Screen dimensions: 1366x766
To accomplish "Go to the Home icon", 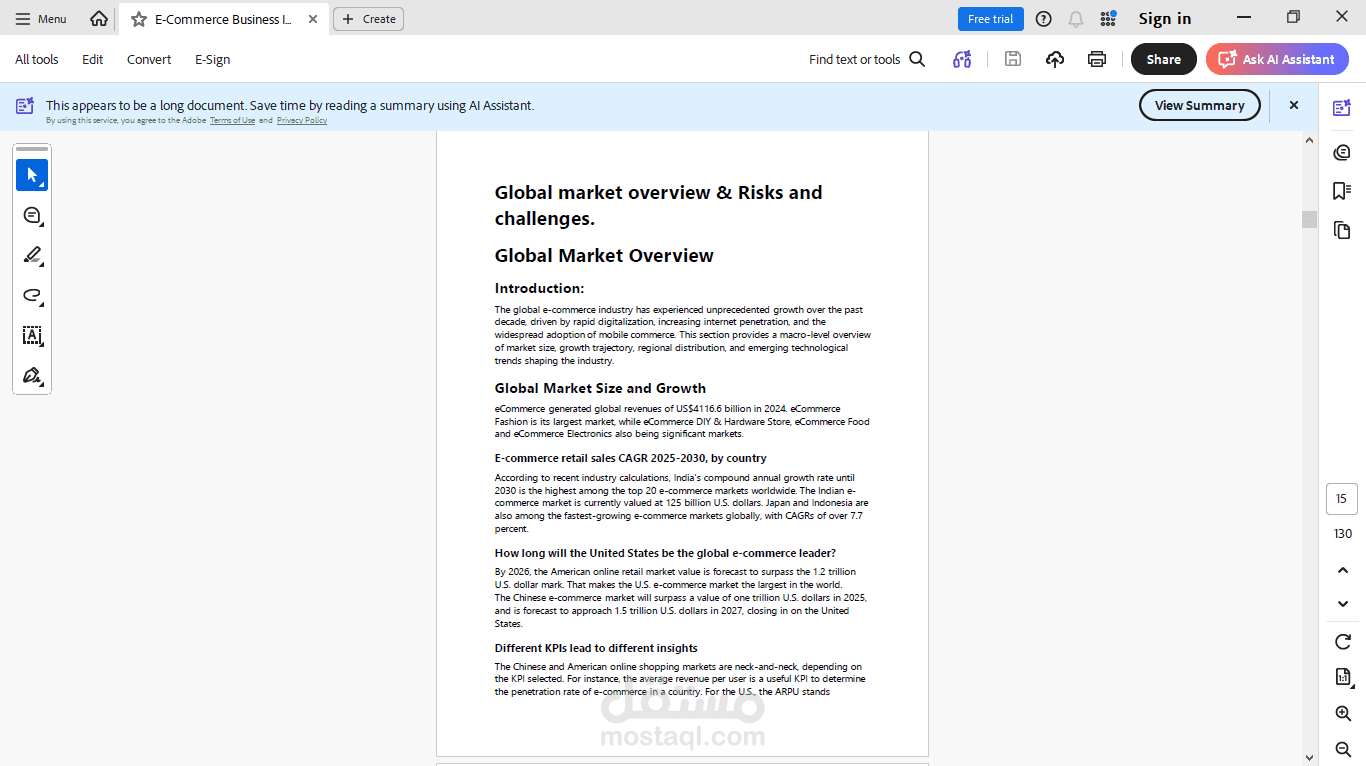I will click(99, 19).
